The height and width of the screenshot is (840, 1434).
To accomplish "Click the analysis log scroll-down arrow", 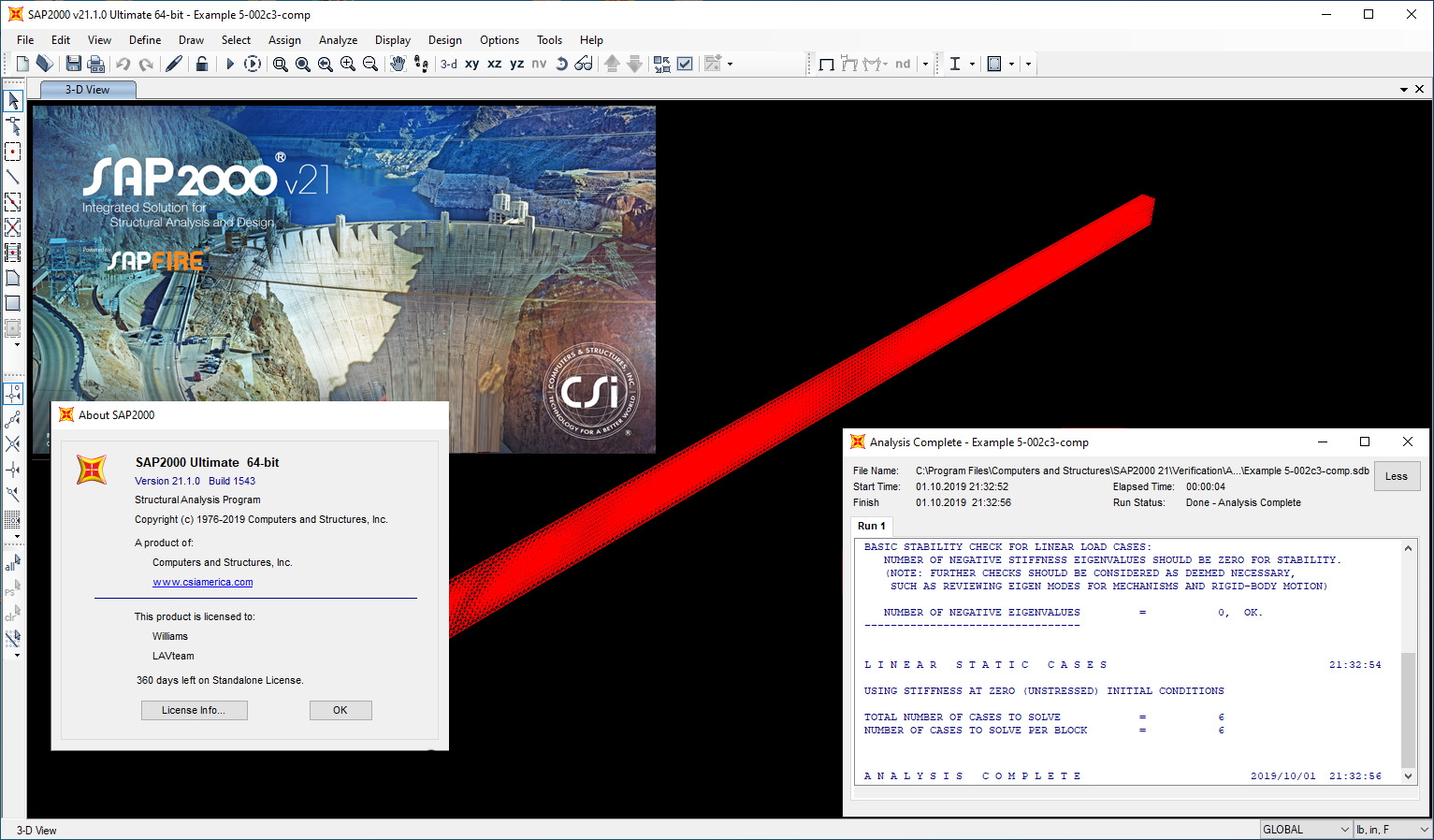I will pos(1408,775).
